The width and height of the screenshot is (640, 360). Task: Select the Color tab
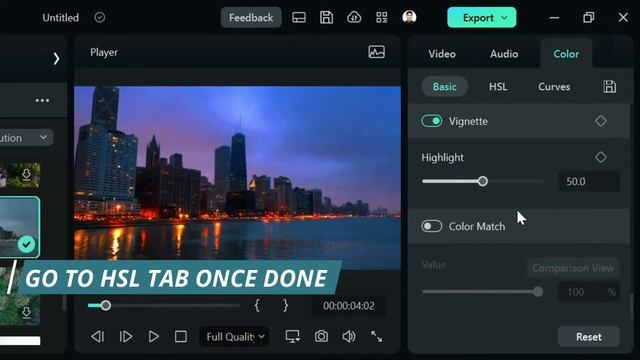[566, 54]
